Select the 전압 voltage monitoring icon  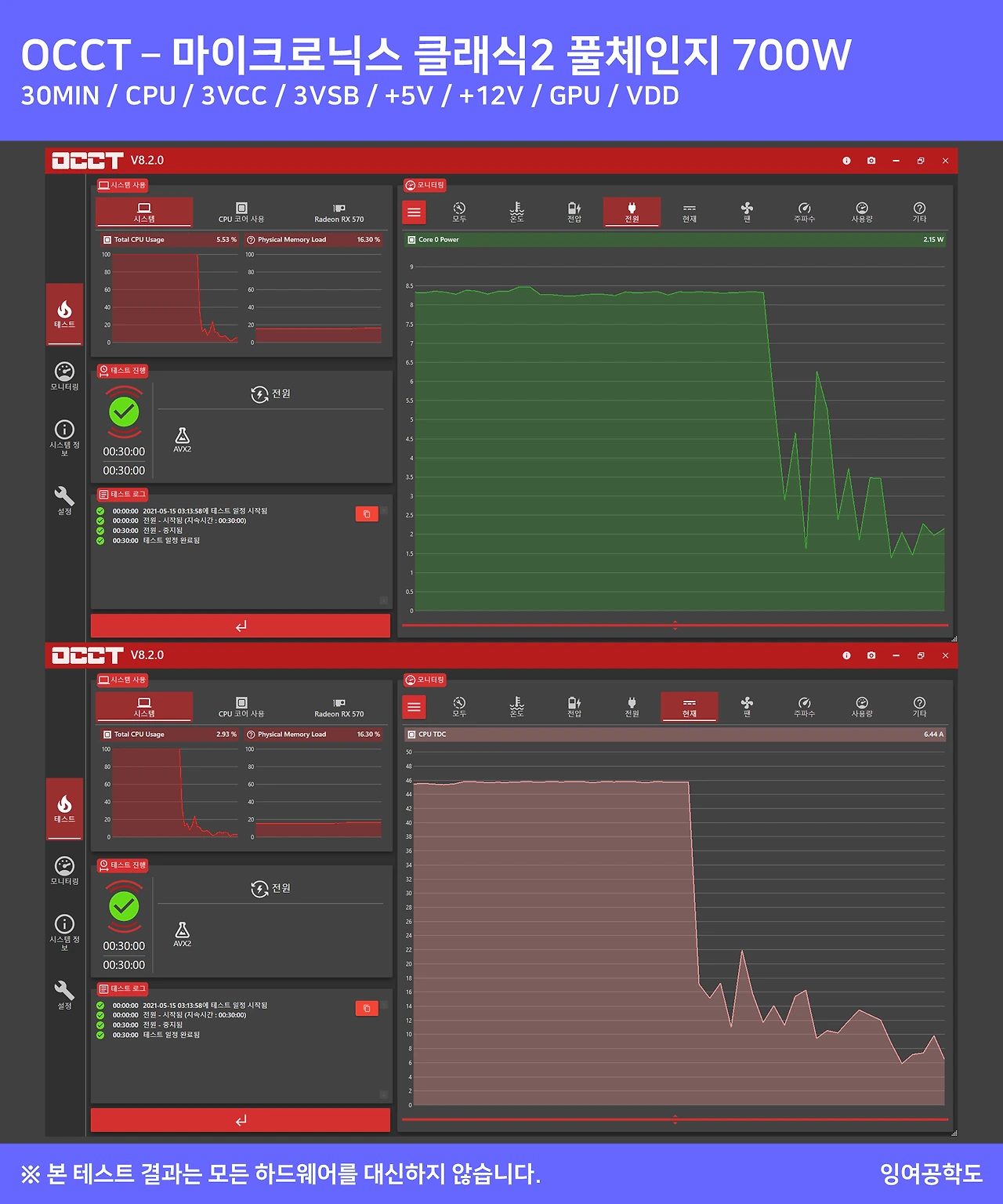coord(574,212)
